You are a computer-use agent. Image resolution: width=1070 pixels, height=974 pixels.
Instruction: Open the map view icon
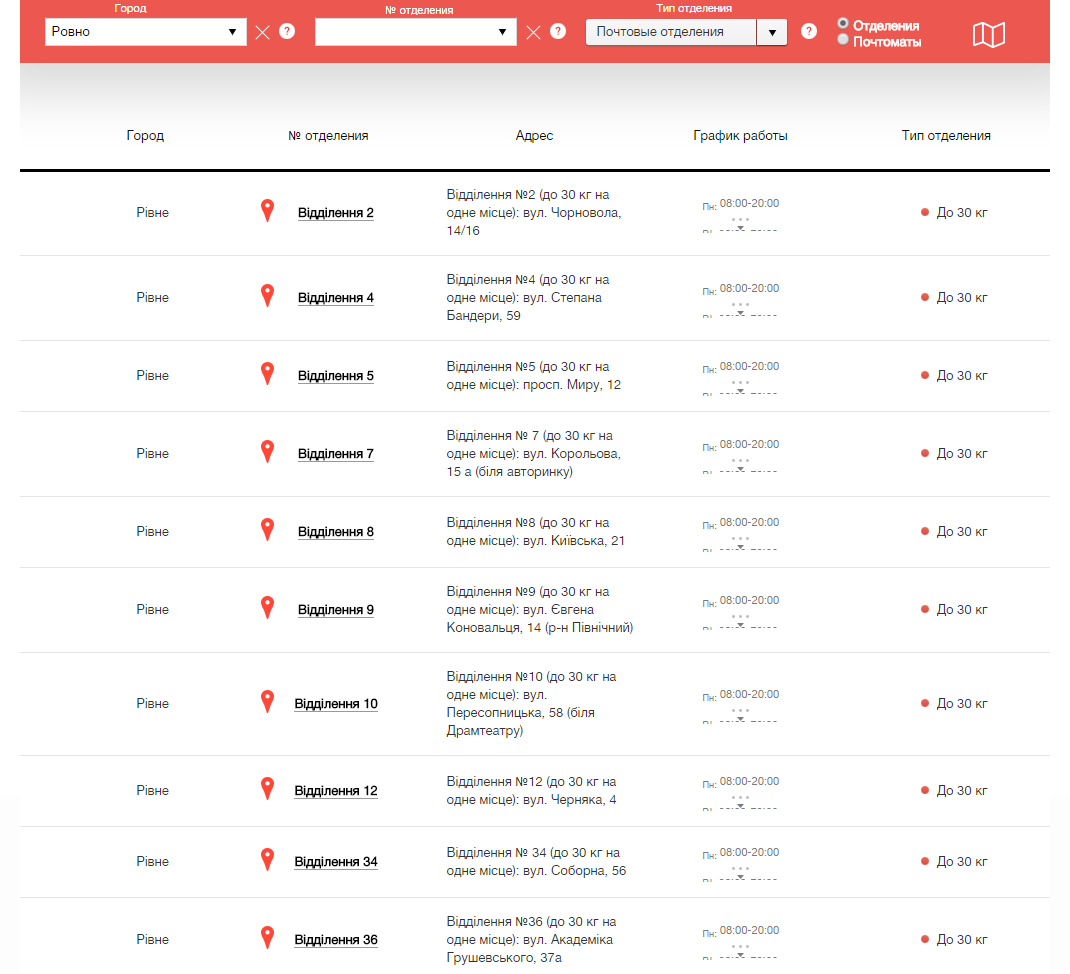988,35
